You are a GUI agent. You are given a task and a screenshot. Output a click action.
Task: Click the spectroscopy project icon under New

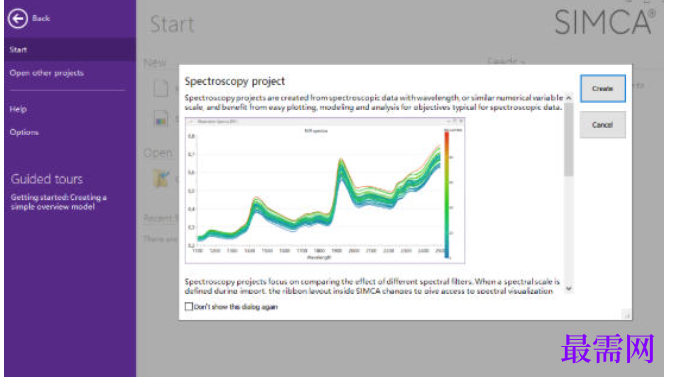pyautogui.click(x=161, y=119)
